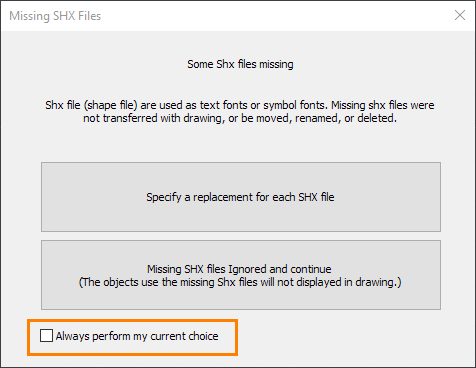Open the SHX replacement chooser
476x368 pixels.
tap(241, 197)
